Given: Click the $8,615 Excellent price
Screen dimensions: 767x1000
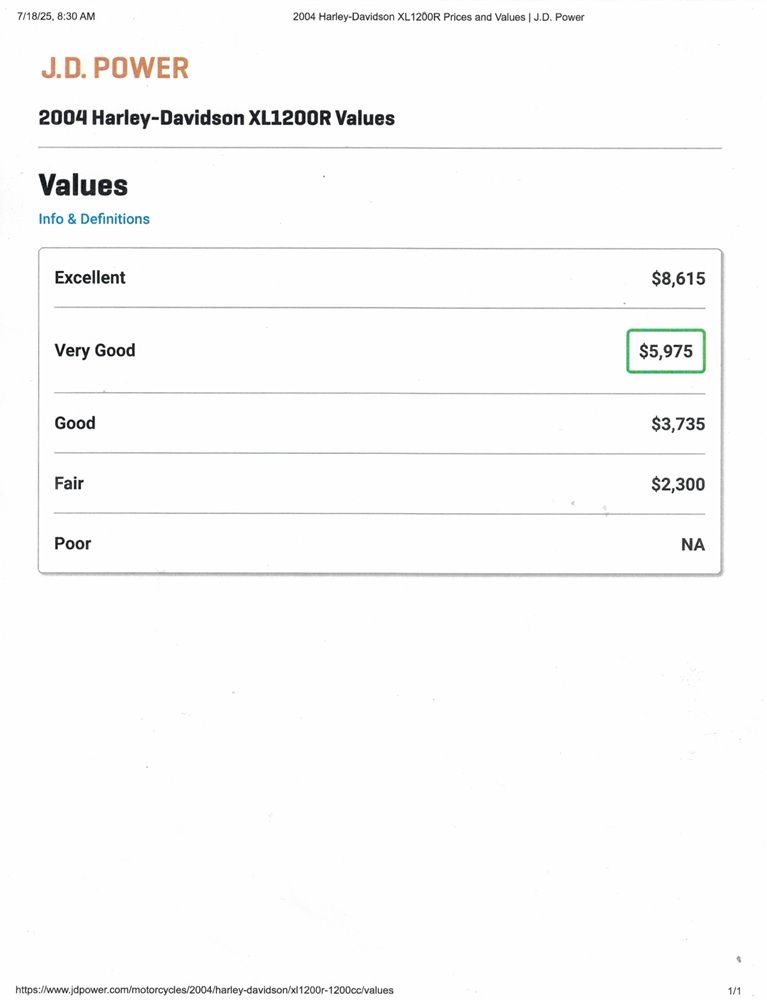Looking at the screenshot, I should tap(678, 279).
